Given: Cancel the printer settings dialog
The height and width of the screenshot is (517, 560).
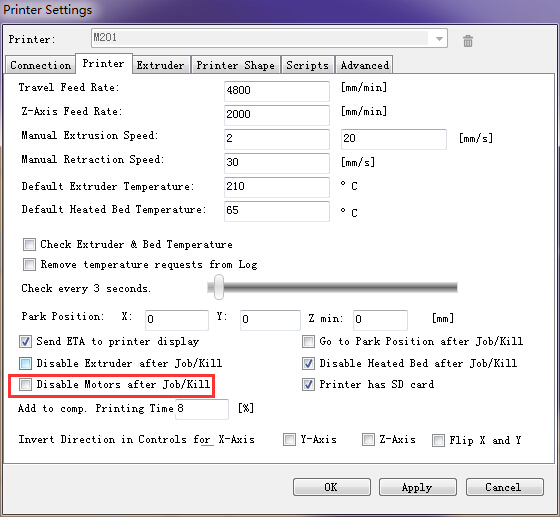Looking at the screenshot, I should 505,487.
